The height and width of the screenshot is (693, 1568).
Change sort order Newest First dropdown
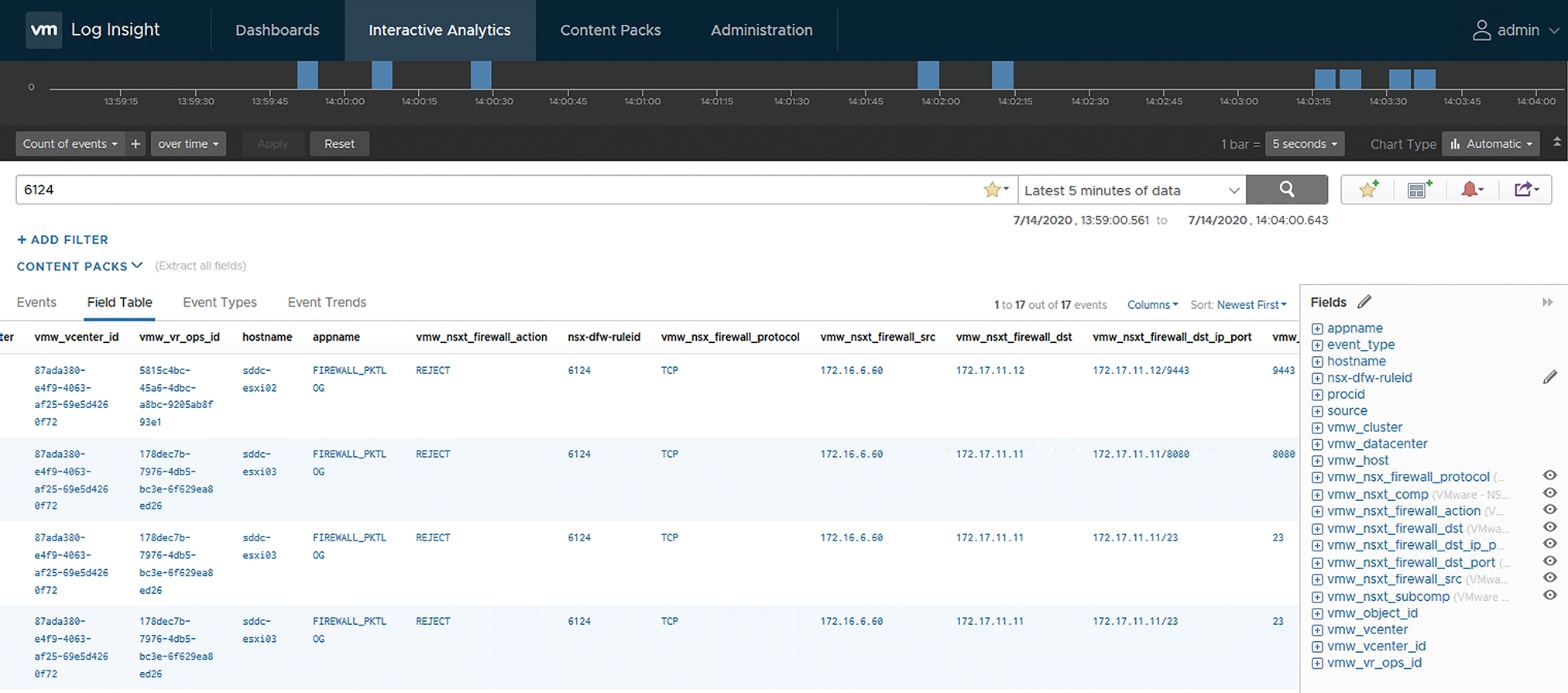point(1251,305)
